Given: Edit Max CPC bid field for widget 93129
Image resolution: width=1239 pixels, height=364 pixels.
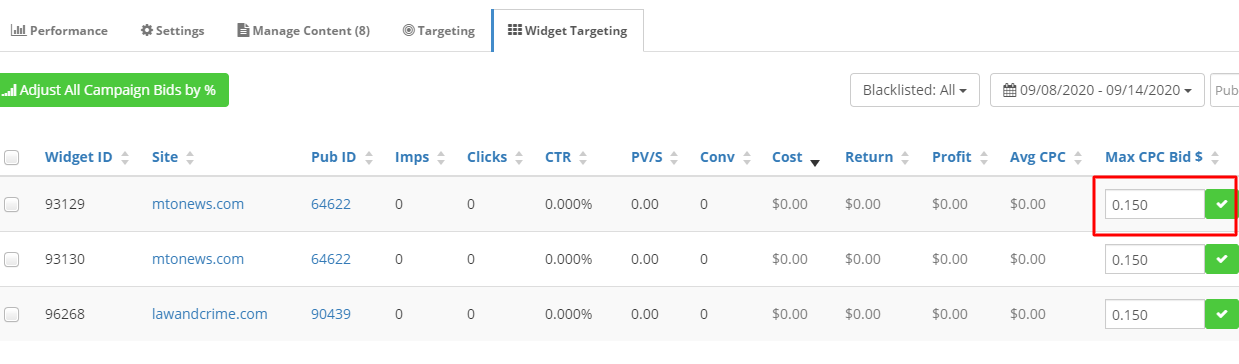Looking at the screenshot, I should coord(1155,204).
